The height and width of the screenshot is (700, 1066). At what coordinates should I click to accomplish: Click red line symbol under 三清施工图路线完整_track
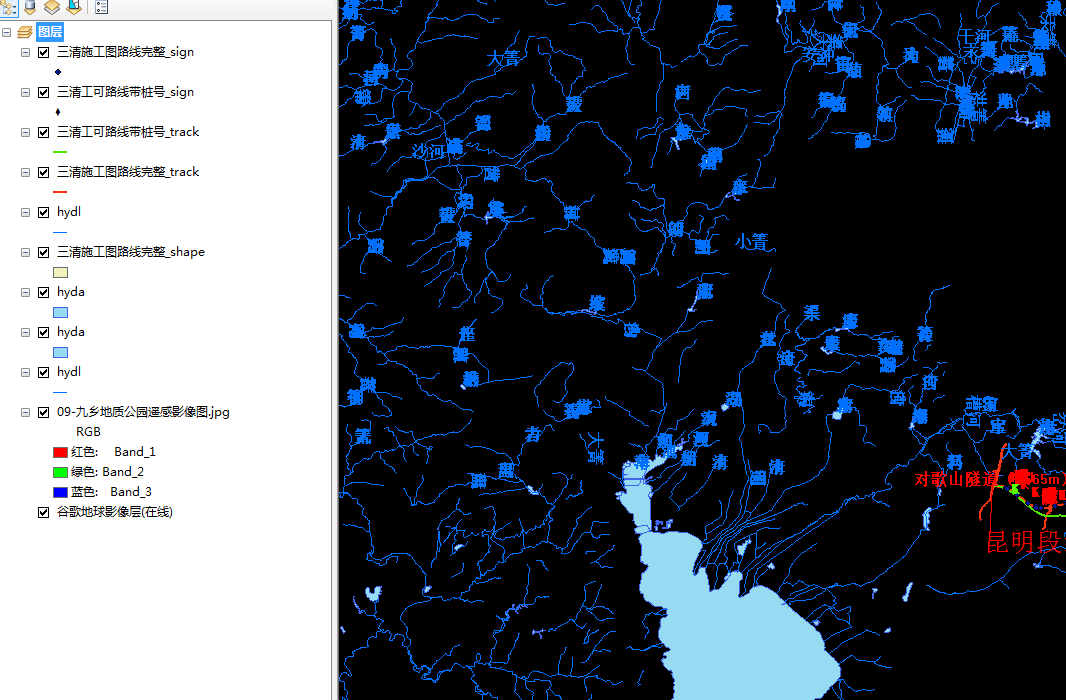pyautogui.click(x=60, y=192)
